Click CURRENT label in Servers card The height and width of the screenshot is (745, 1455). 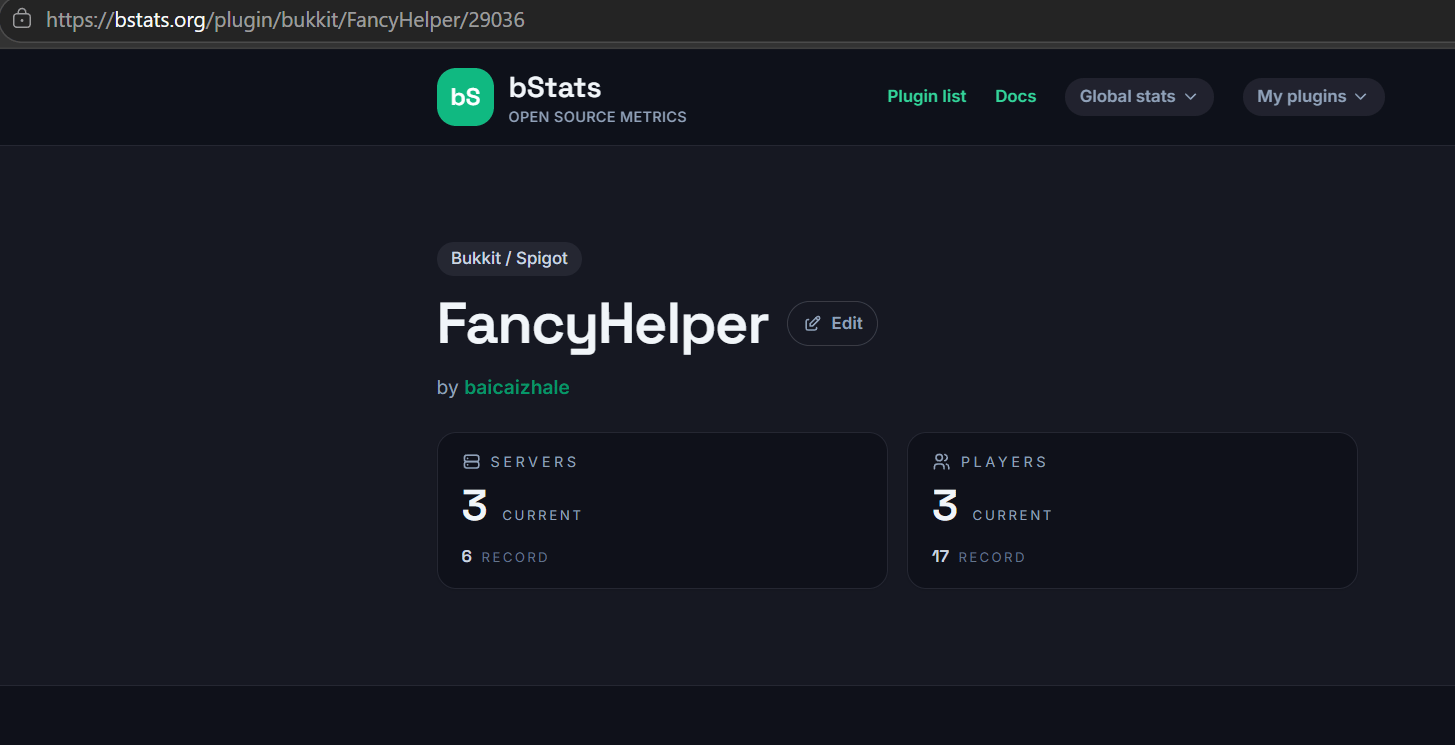click(542, 515)
